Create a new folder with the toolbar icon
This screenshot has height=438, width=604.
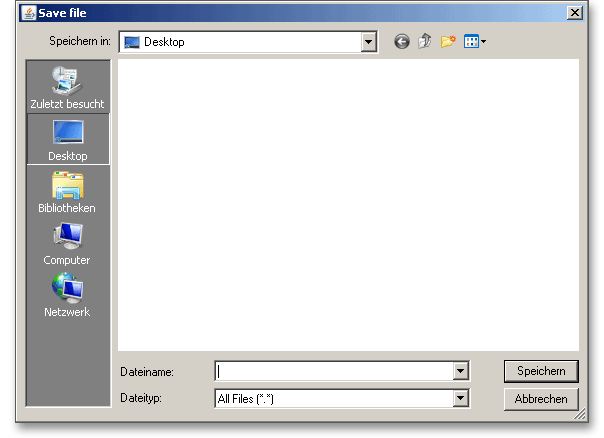click(x=448, y=42)
